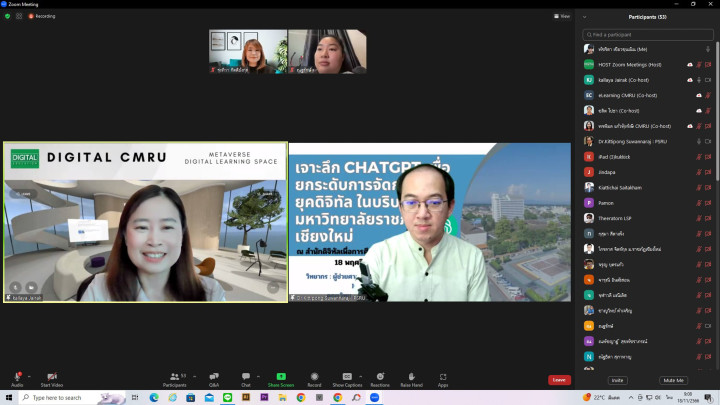Click the Find a participant search field
720x405 pixels.
coord(647,34)
